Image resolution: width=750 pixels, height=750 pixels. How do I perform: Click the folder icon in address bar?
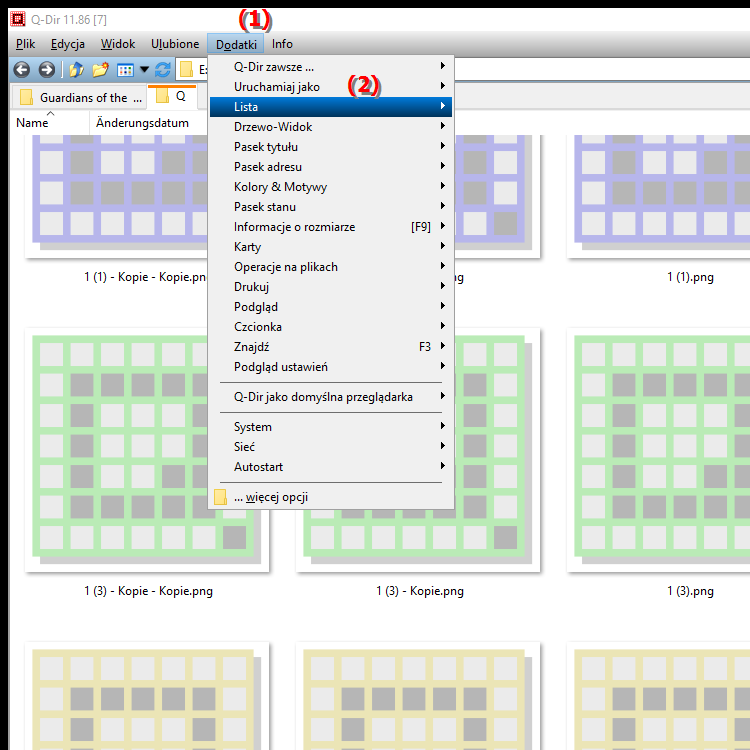pyautogui.click(x=186, y=70)
